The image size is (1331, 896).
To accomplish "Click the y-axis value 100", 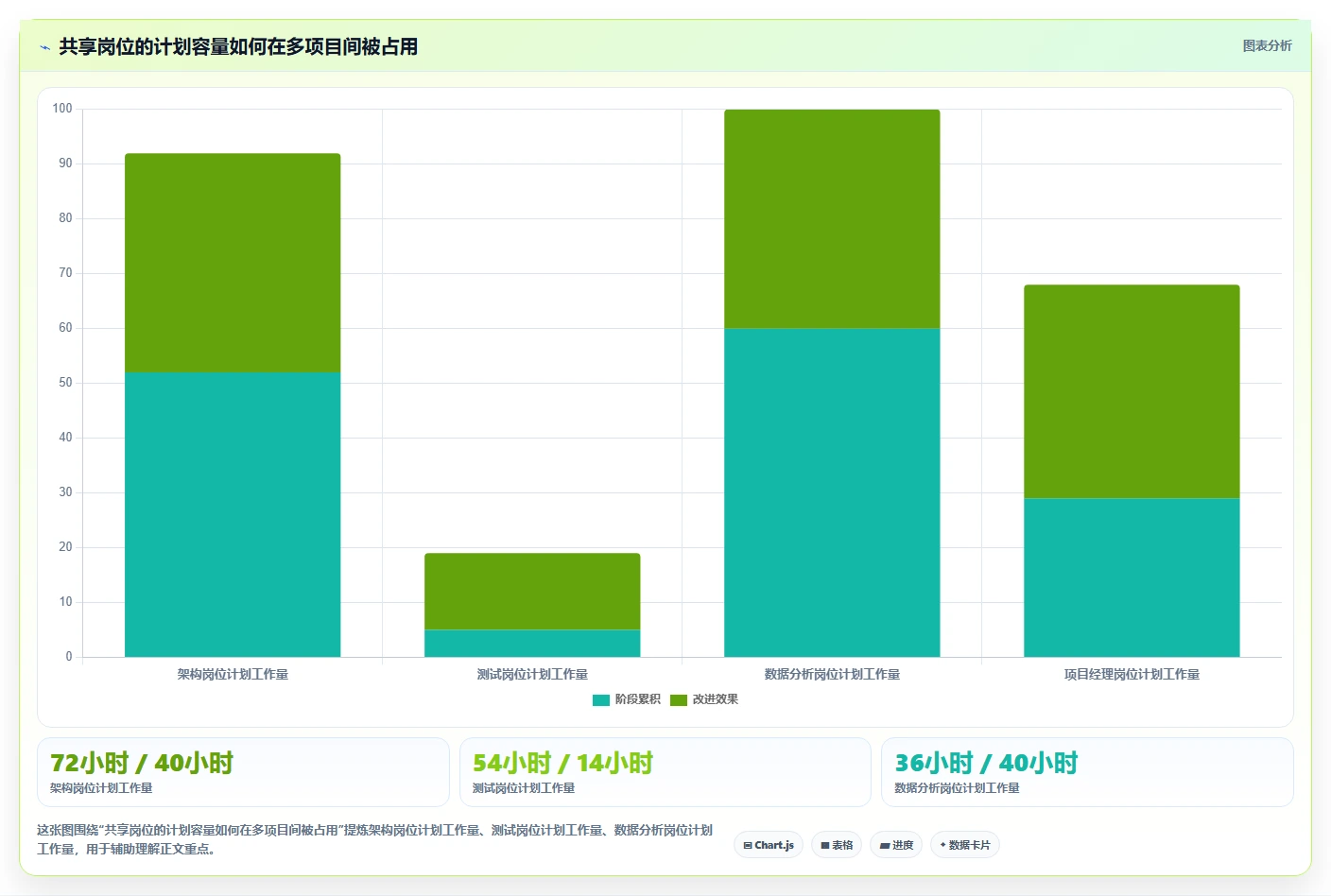I will tap(62, 109).
